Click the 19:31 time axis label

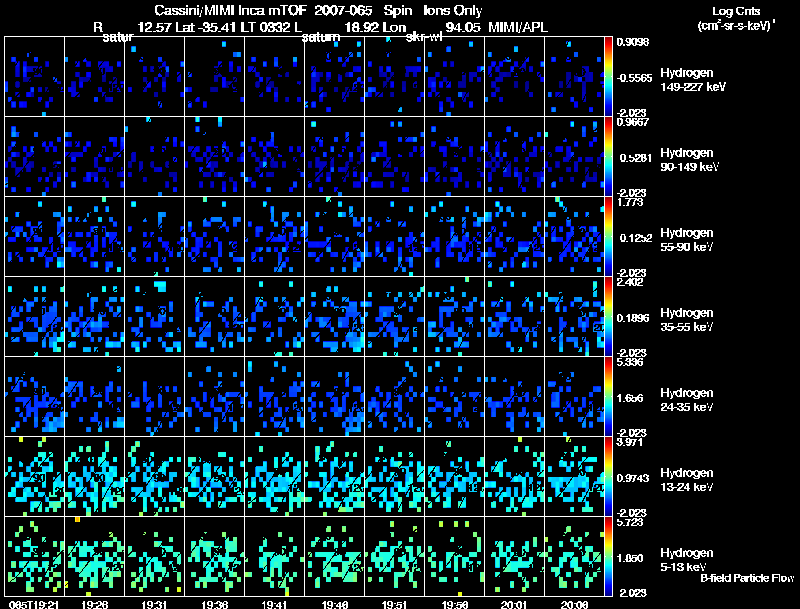pos(154,605)
